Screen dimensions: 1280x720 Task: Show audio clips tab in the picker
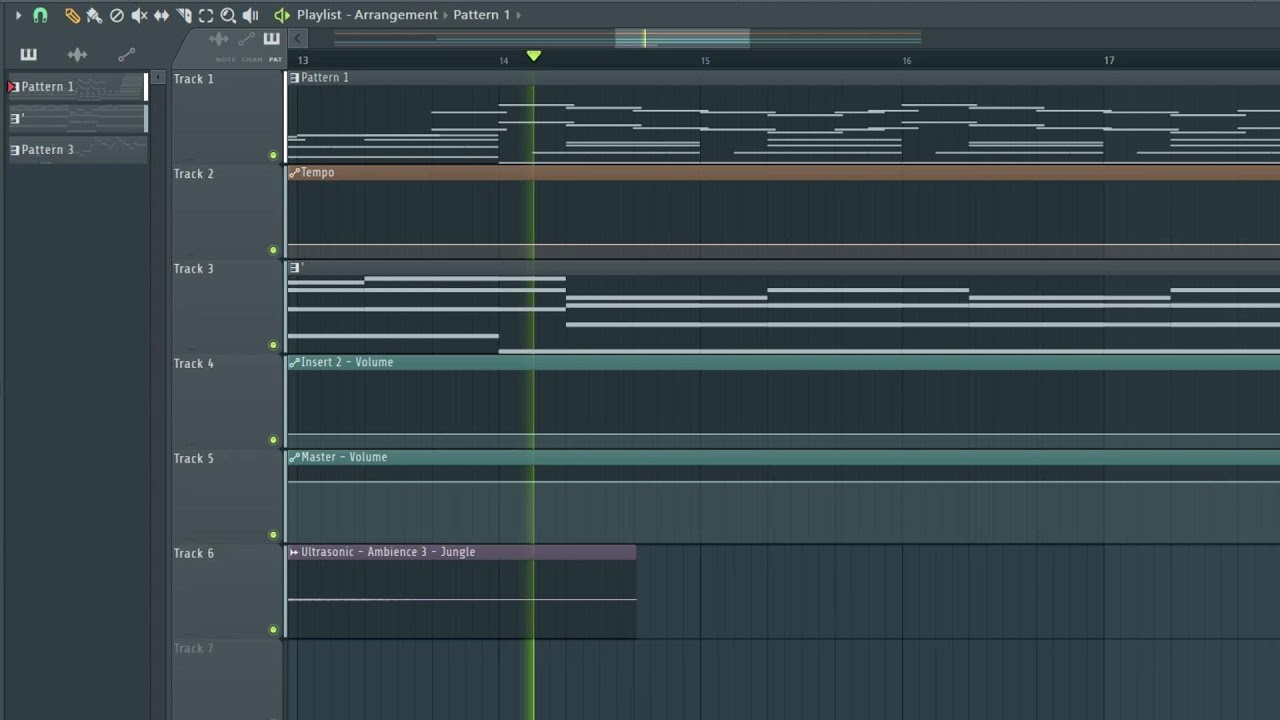click(x=77, y=55)
